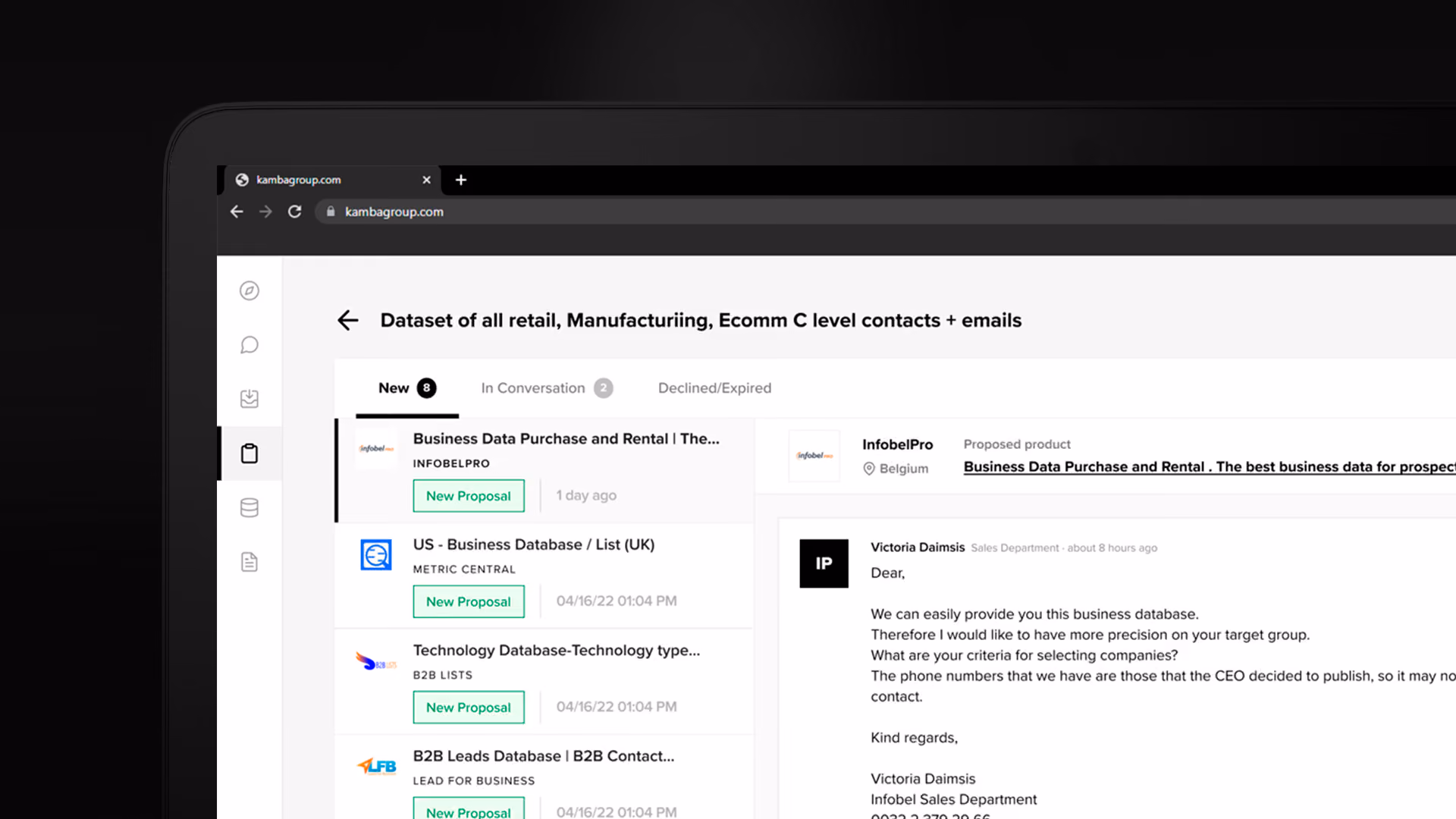Click the lock icon in address bar
Screen dimensions: 1456x819
click(331, 212)
